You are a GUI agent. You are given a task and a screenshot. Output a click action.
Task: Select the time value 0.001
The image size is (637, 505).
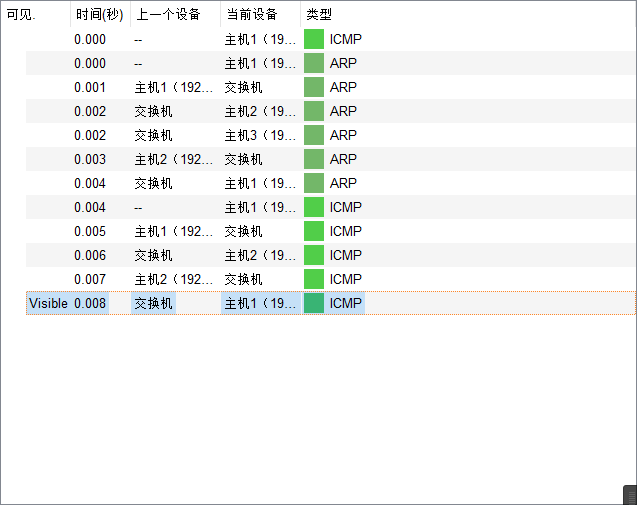(90, 87)
